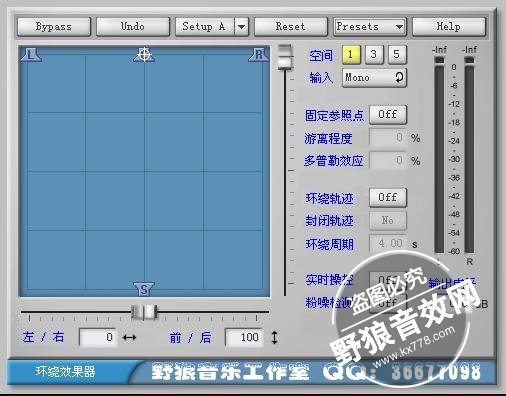The width and height of the screenshot is (506, 396).
Task: Click the cycle arrow icon on Mono input
Action: tap(399, 78)
